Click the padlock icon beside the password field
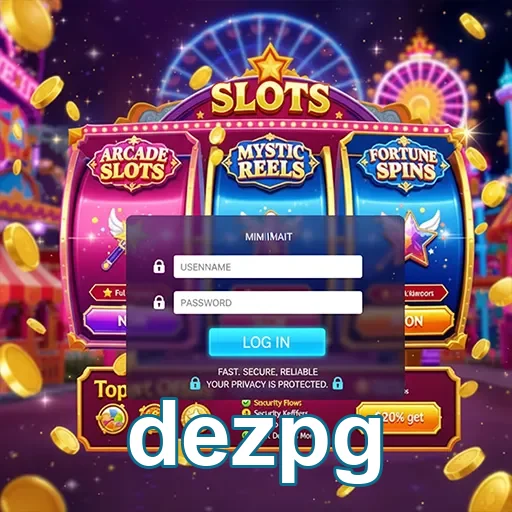 [x=159, y=302]
